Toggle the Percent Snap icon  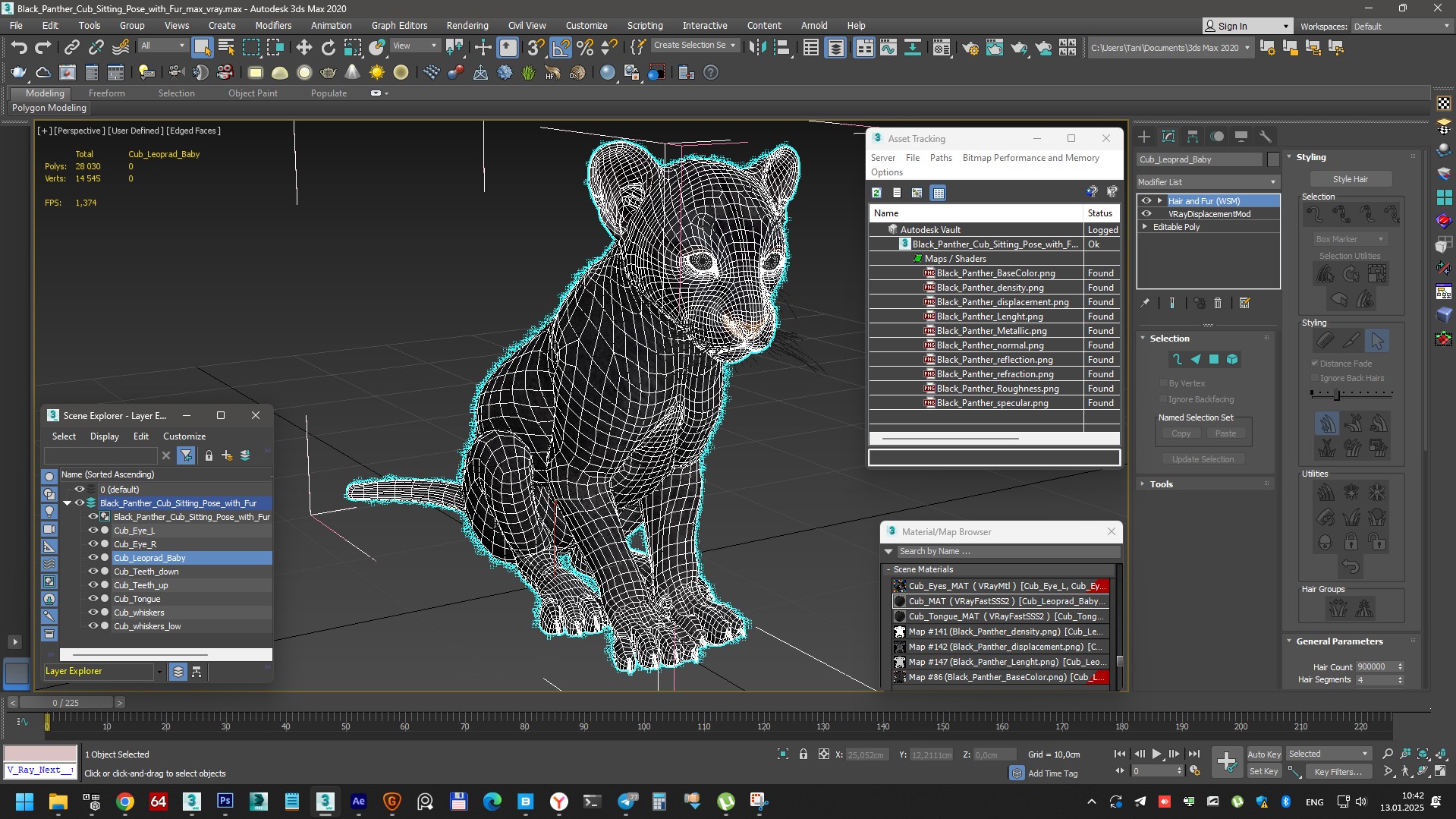point(585,48)
